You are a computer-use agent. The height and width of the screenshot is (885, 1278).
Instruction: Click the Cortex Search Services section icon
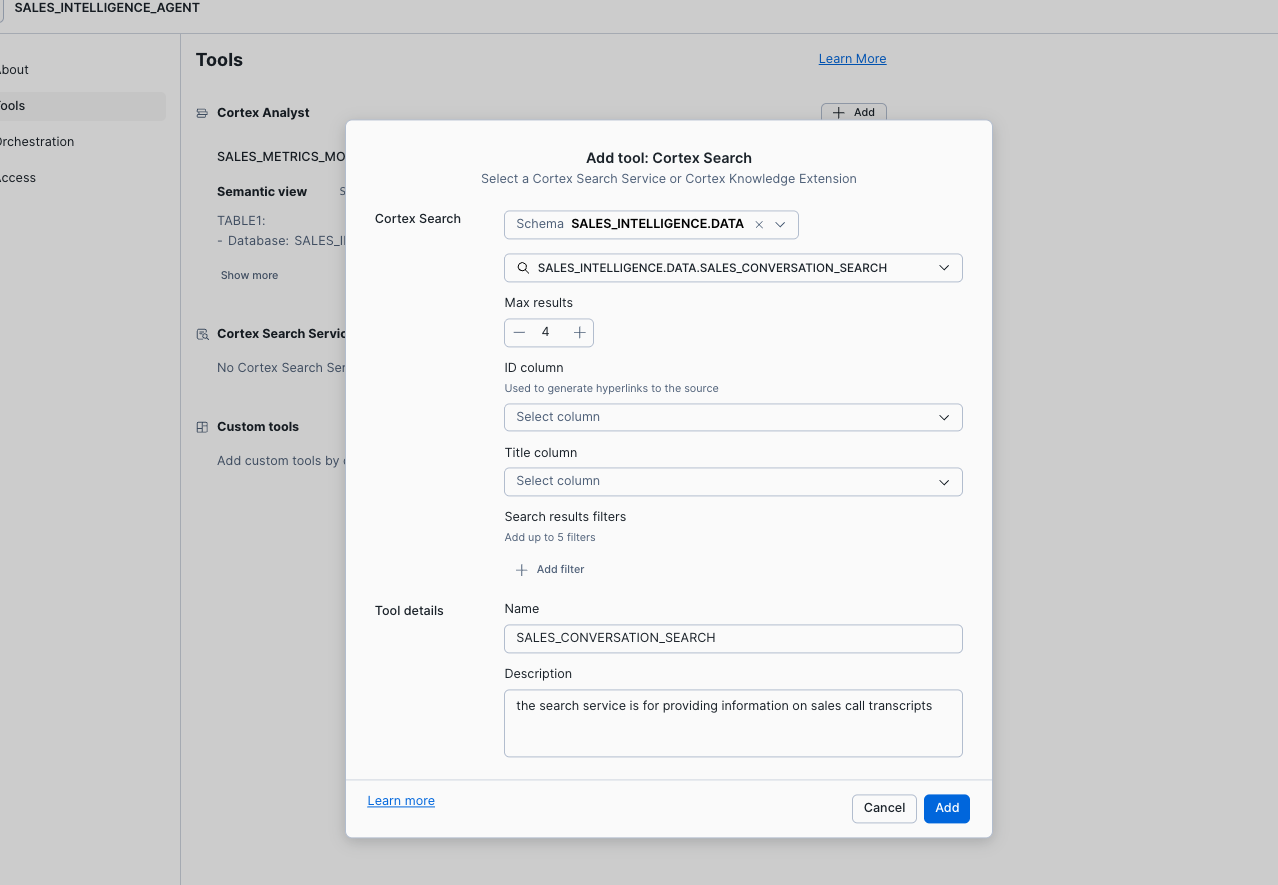click(202, 334)
